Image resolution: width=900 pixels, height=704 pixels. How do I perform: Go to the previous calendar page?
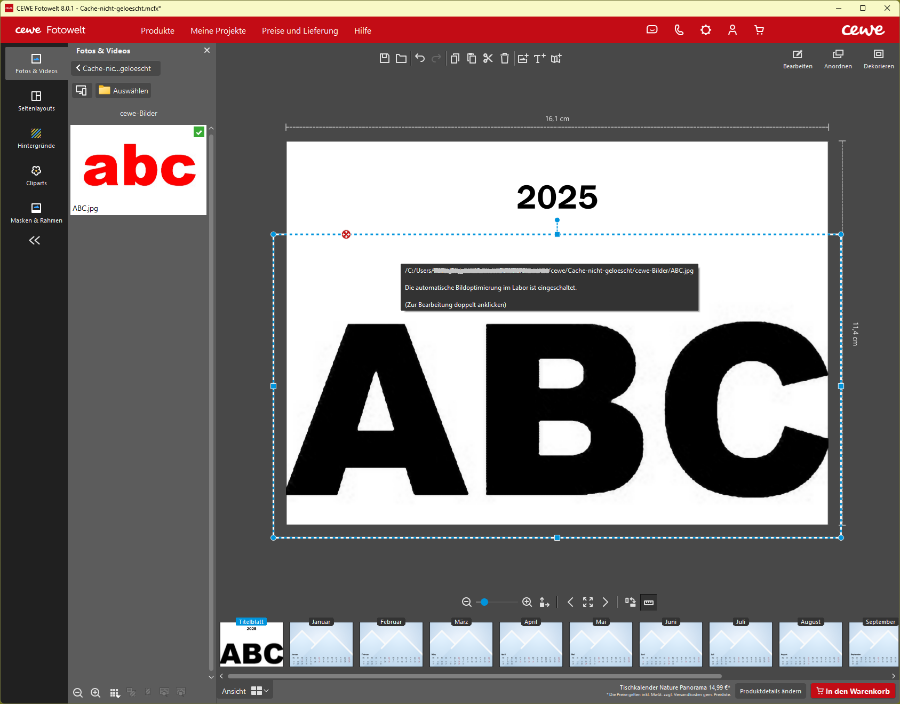pos(570,602)
